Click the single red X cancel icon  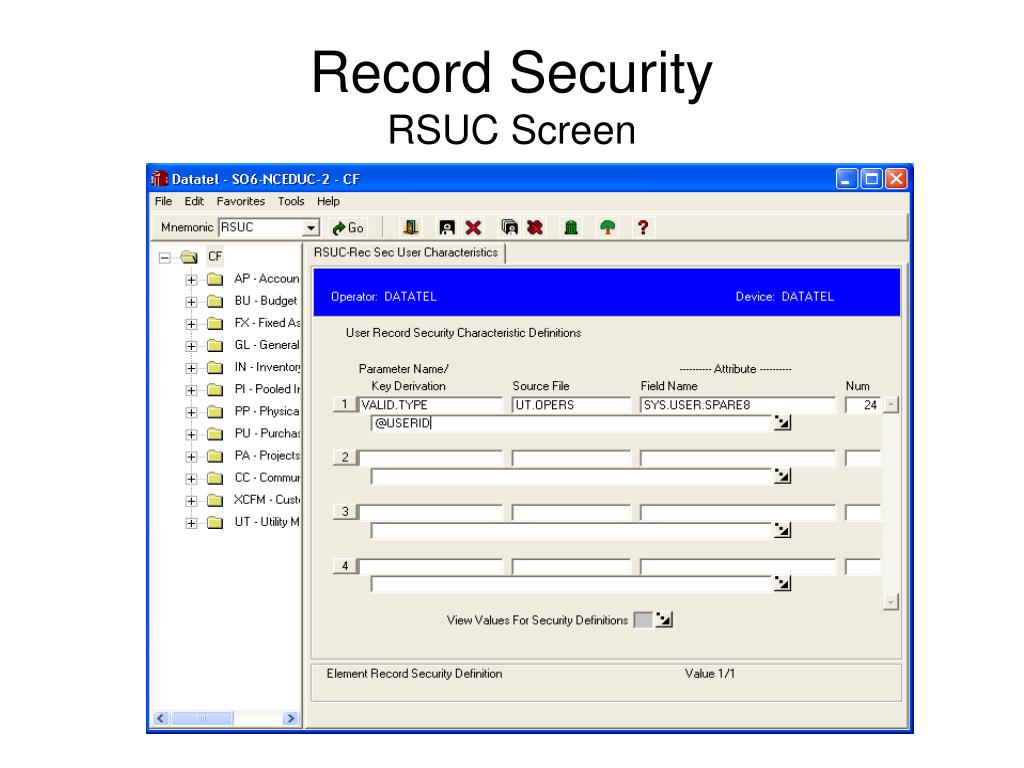[473, 227]
